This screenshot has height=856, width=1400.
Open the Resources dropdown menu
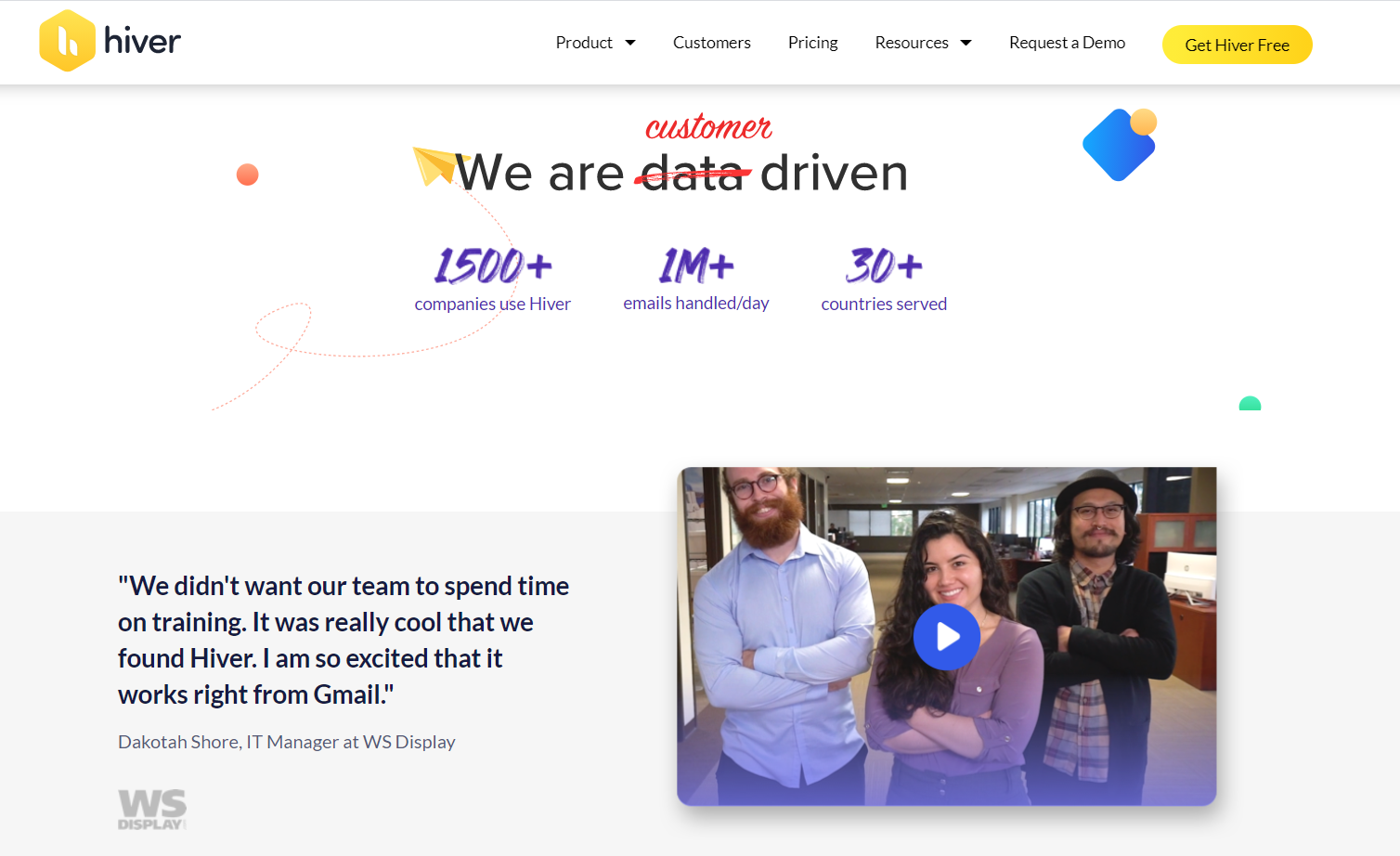[x=913, y=43]
